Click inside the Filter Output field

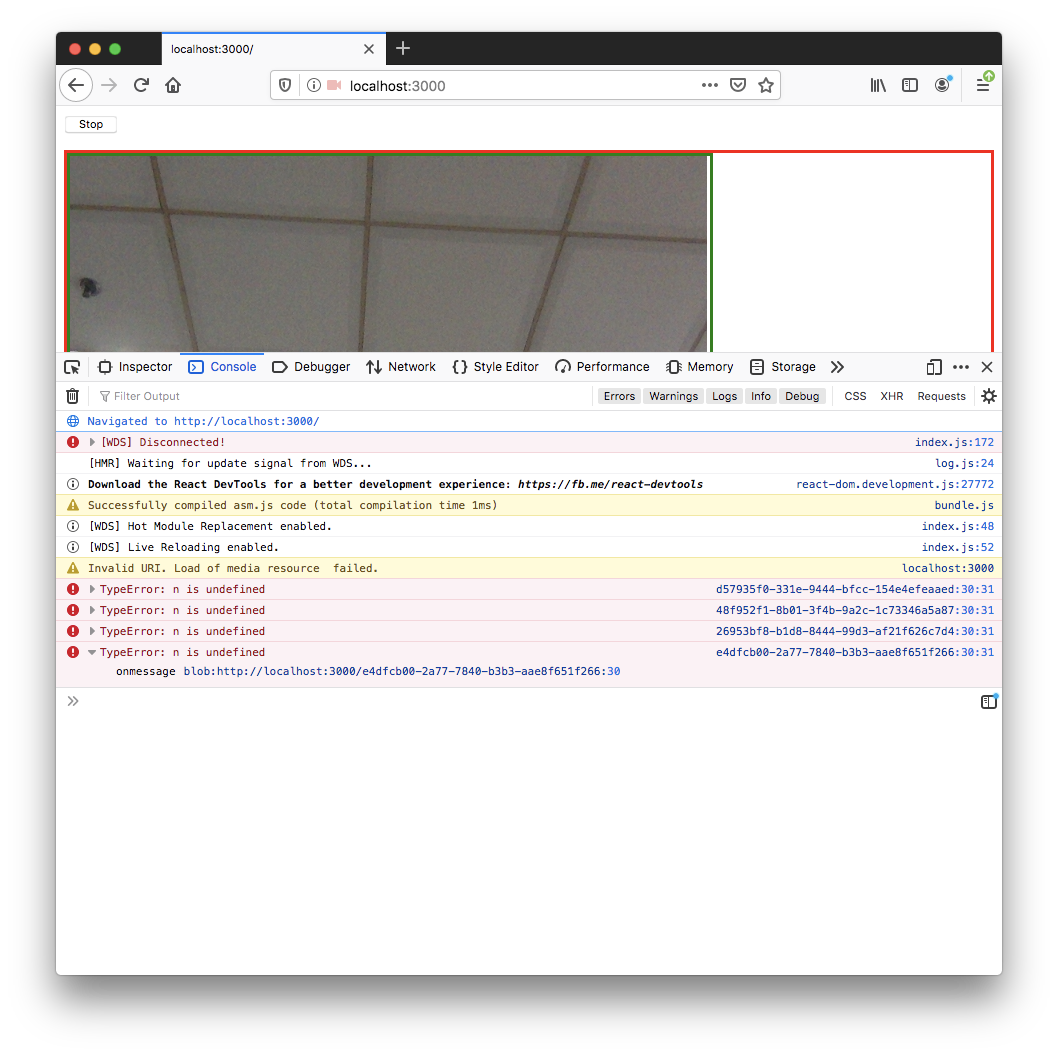click(160, 396)
